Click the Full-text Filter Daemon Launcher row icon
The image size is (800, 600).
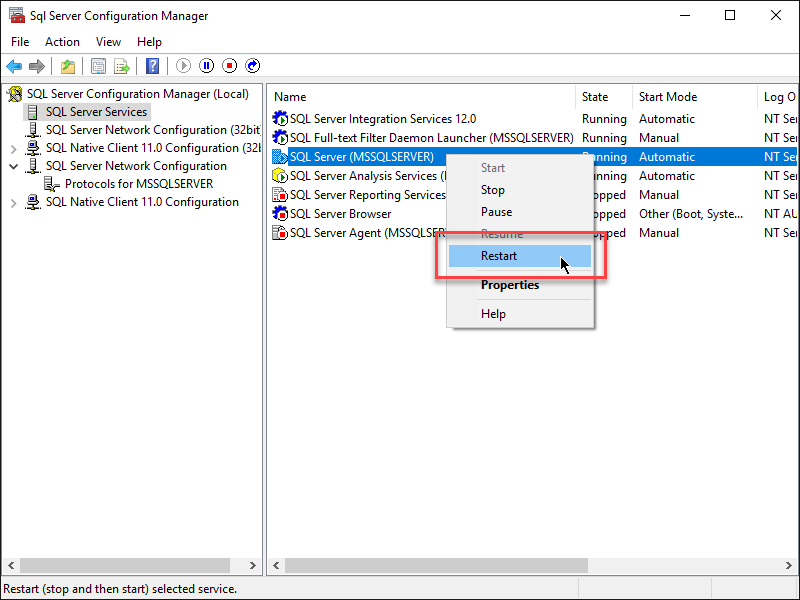click(280, 138)
